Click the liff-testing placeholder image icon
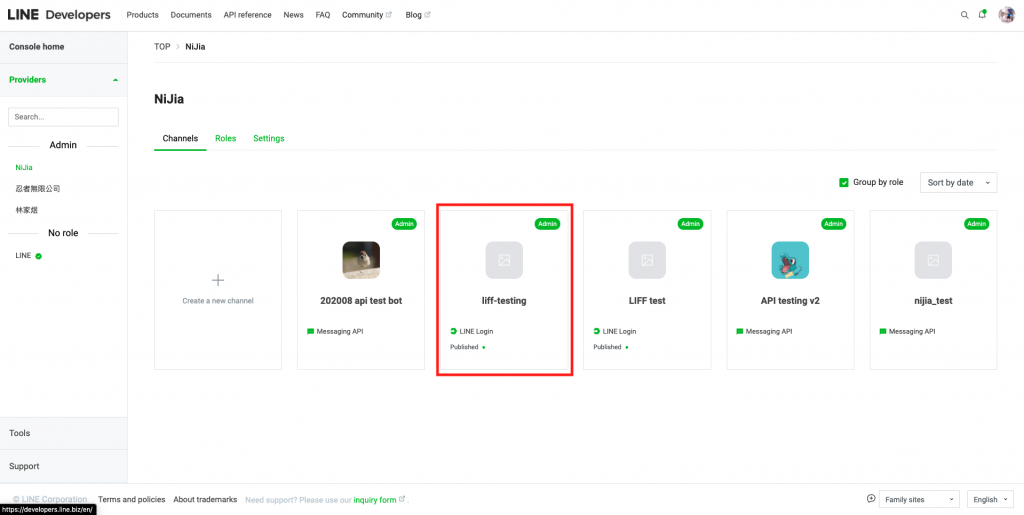Image resolution: width=1024 pixels, height=515 pixels. click(x=504, y=260)
